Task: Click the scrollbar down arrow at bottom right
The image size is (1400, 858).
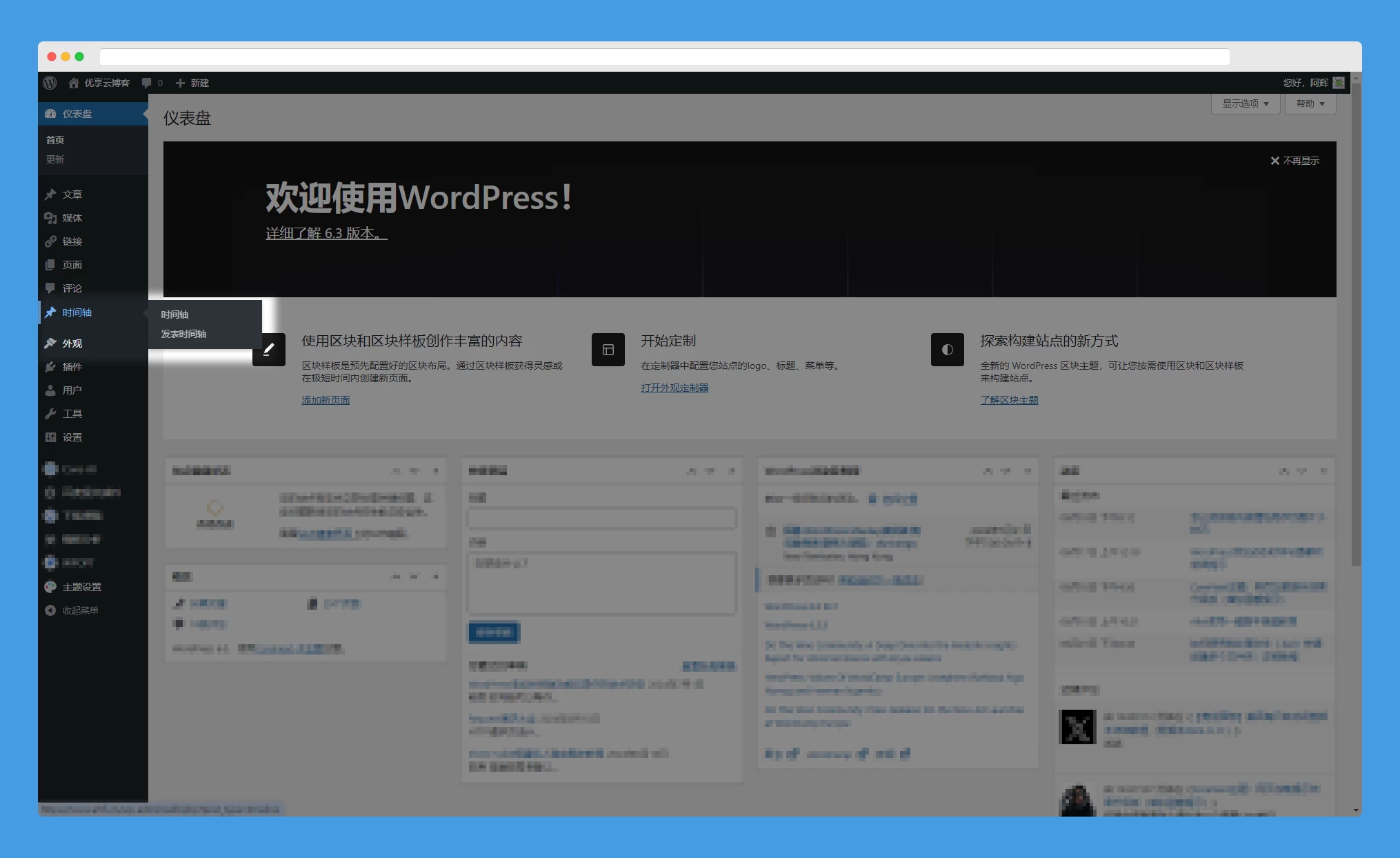Action: [x=1356, y=810]
